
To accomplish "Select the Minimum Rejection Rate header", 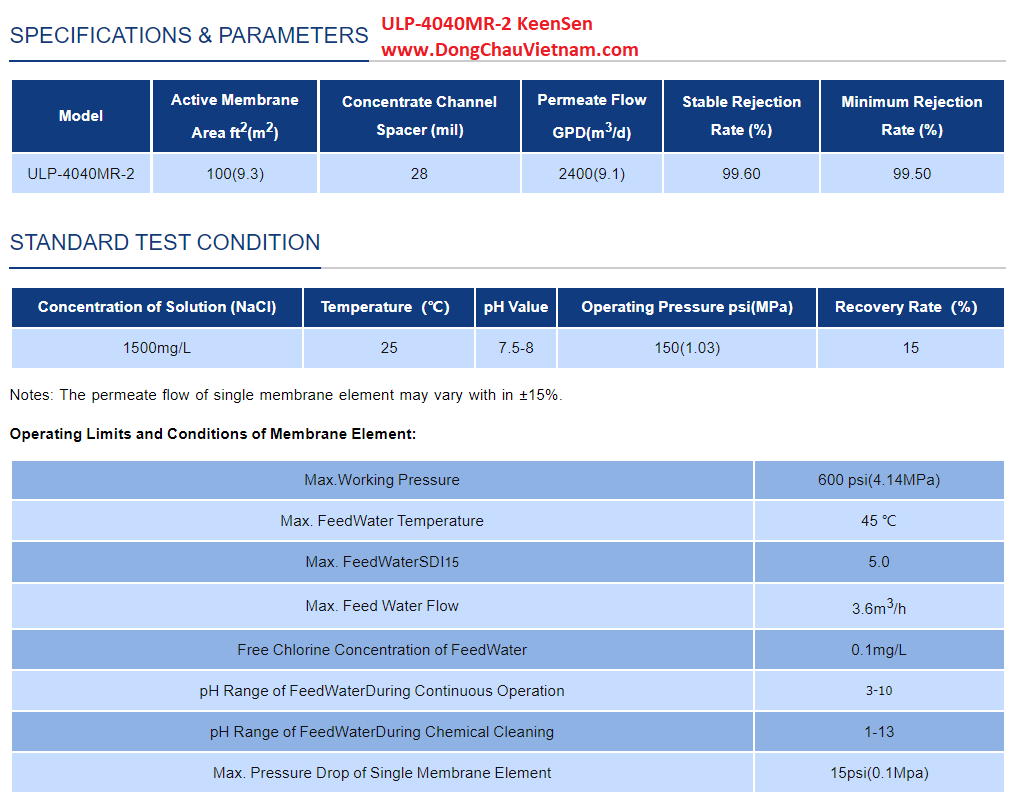I will (x=911, y=116).
